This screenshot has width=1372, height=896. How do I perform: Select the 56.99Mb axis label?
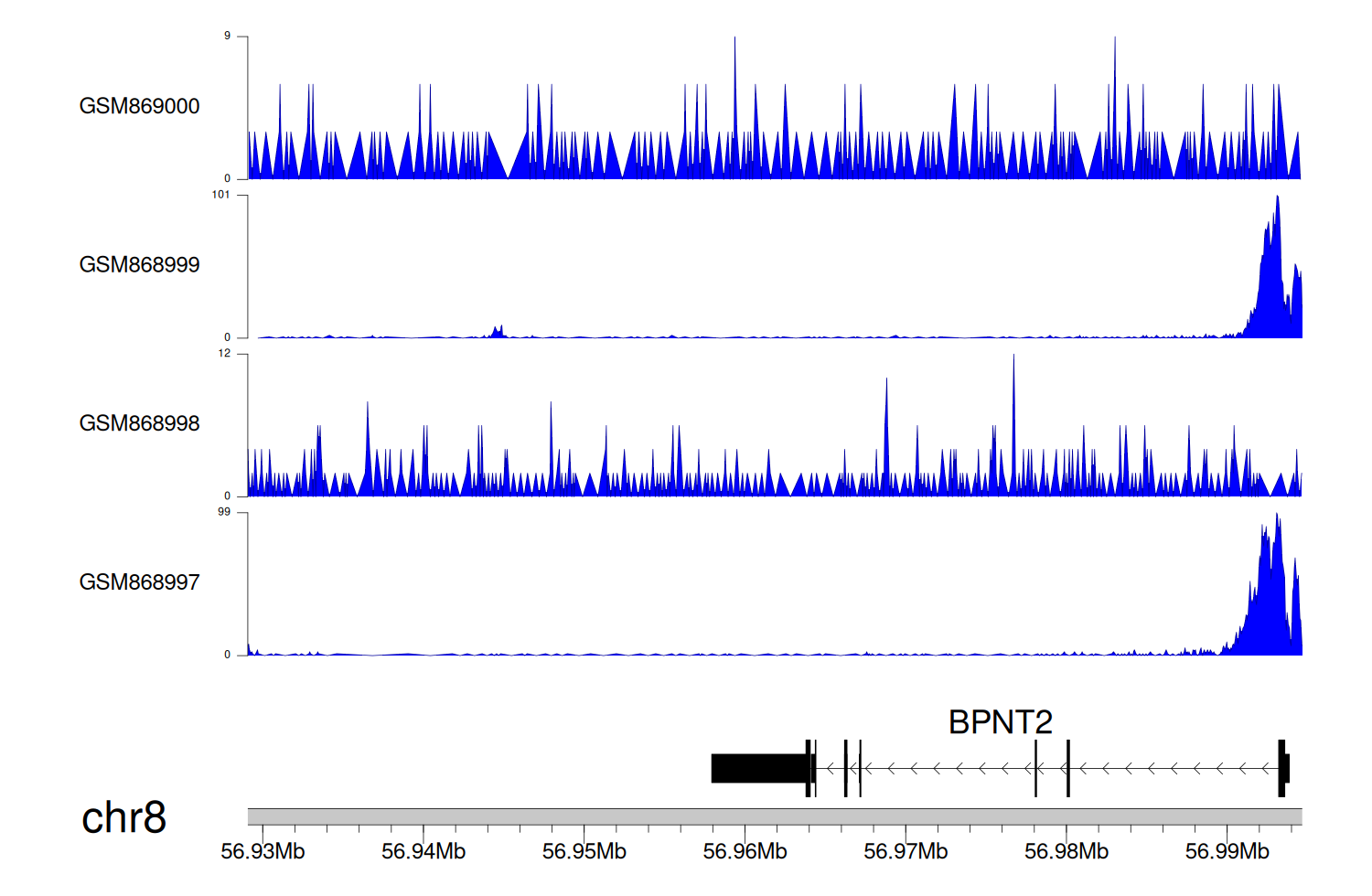click(1227, 851)
